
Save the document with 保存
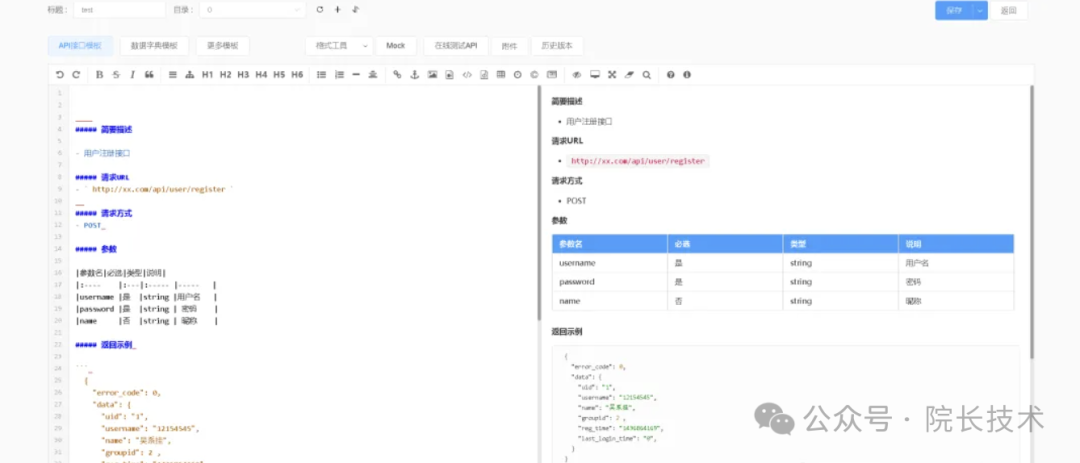954,10
